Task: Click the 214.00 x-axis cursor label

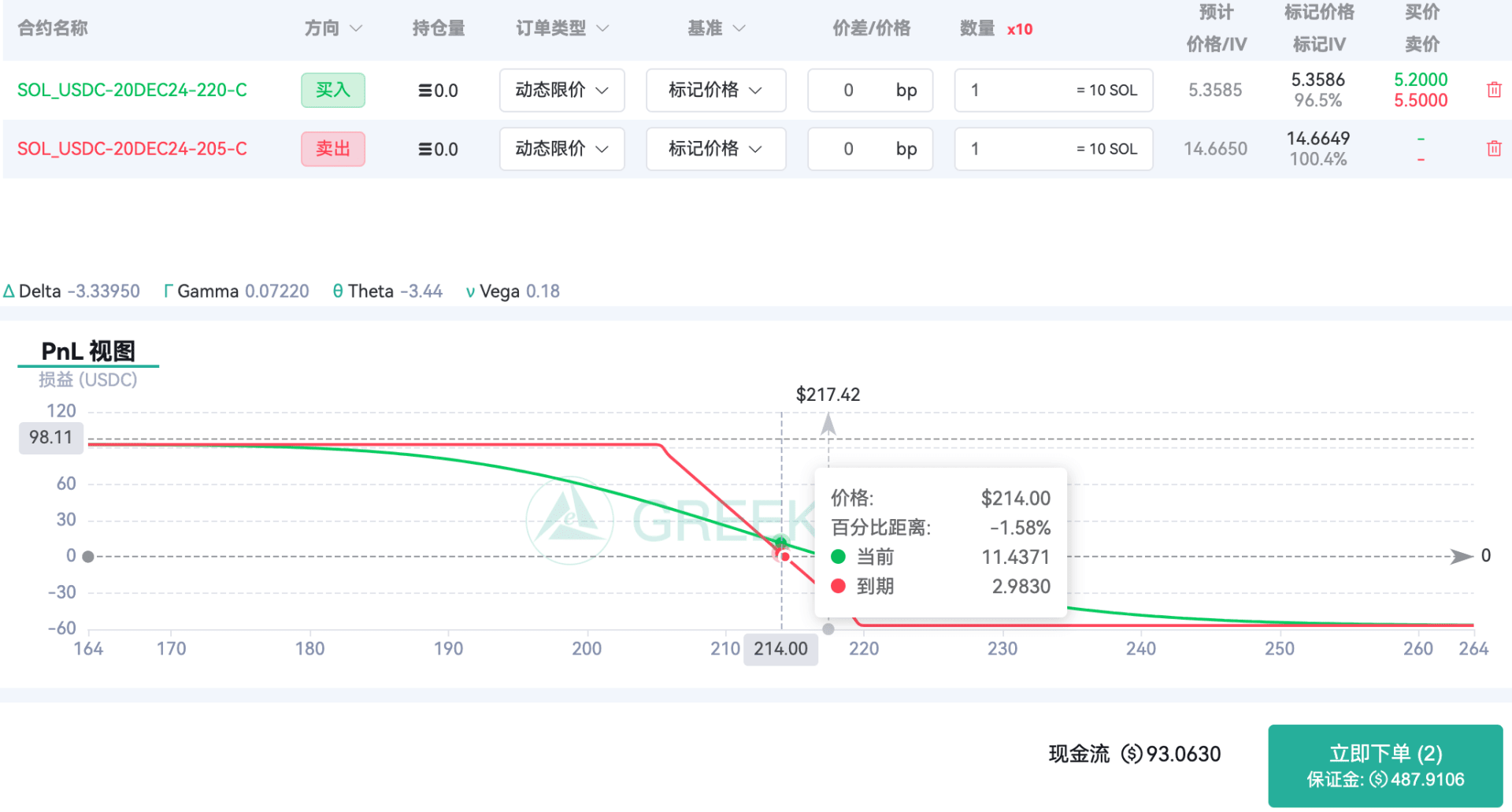Action: (780, 649)
